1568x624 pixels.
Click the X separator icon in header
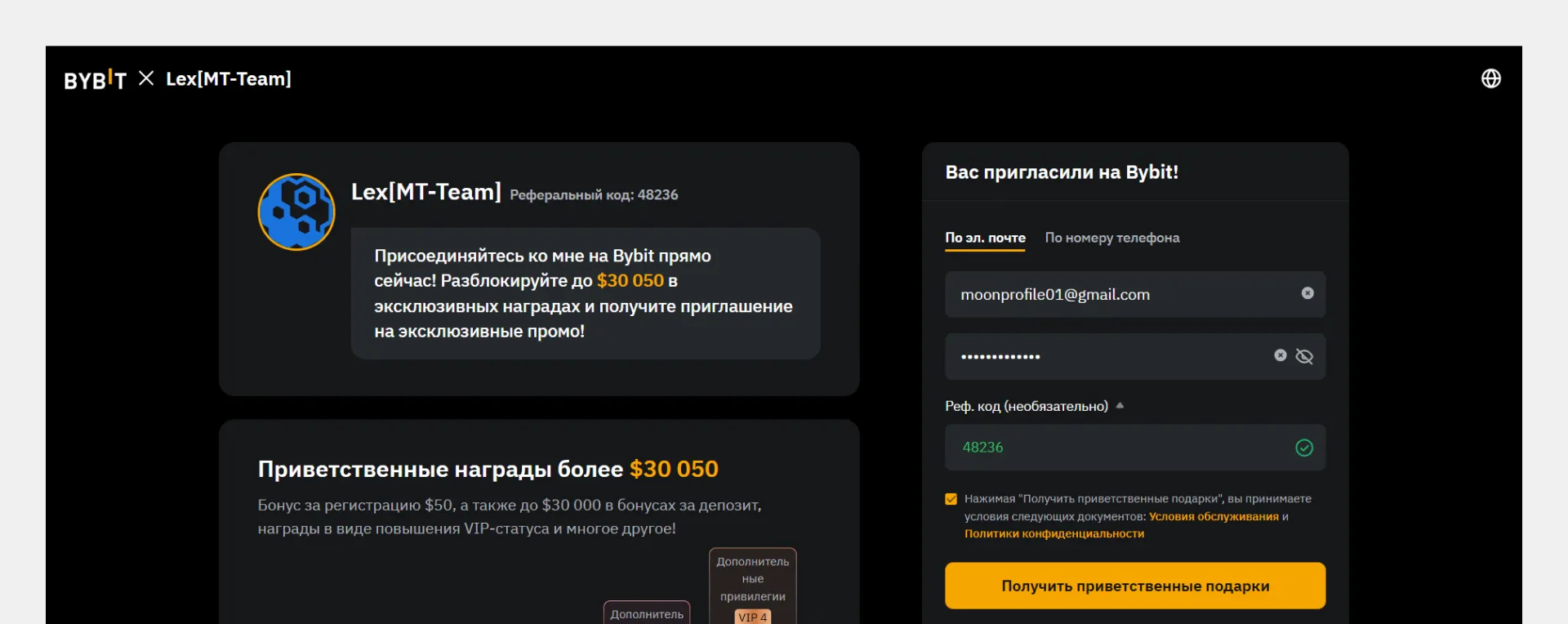pos(146,78)
